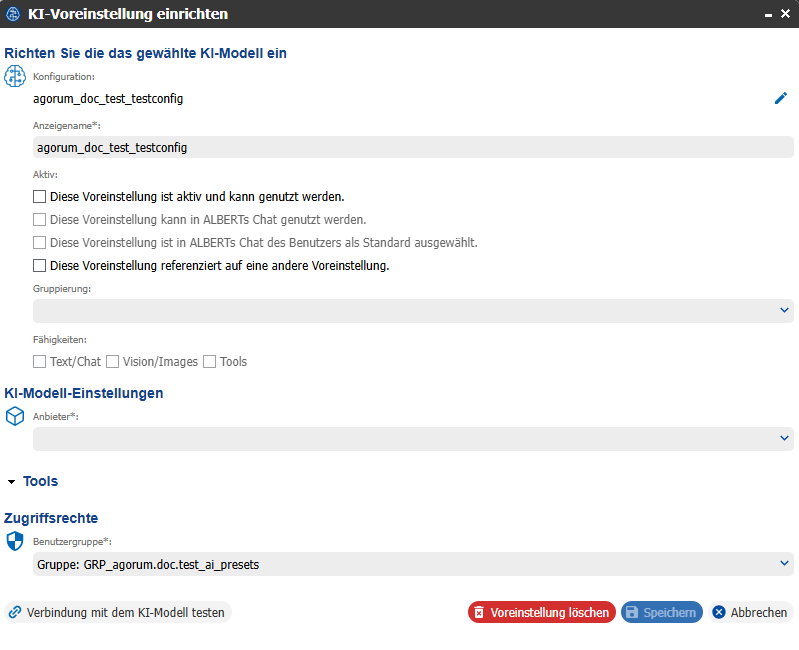The height and width of the screenshot is (650, 799).
Task: Click the shield icon under Zugriffsrechte
Action: pos(15,541)
